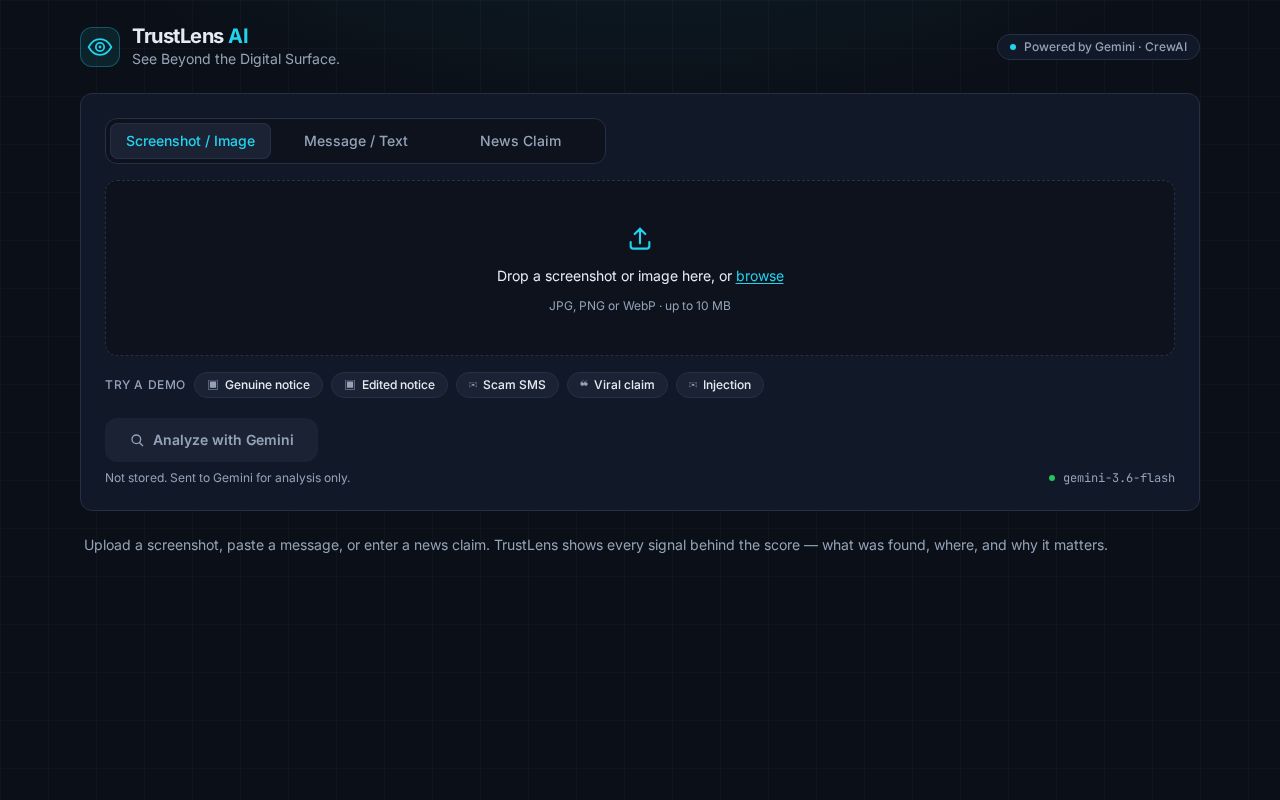Click the 'See Beyond the Digital Surface.' tagline
This screenshot has width=1280, height=800.
[236, 59]
